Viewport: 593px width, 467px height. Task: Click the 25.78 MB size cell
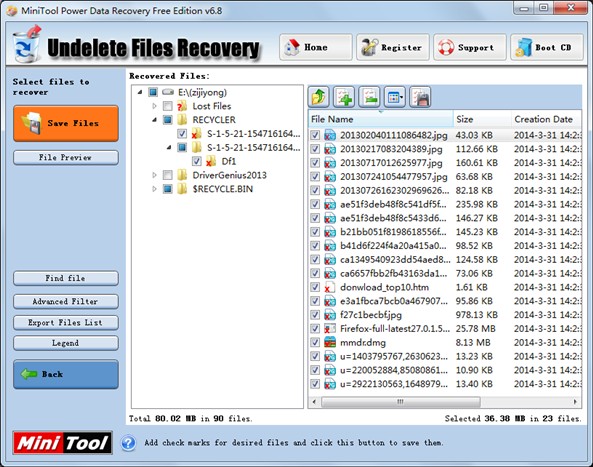[x=475, y=329]
